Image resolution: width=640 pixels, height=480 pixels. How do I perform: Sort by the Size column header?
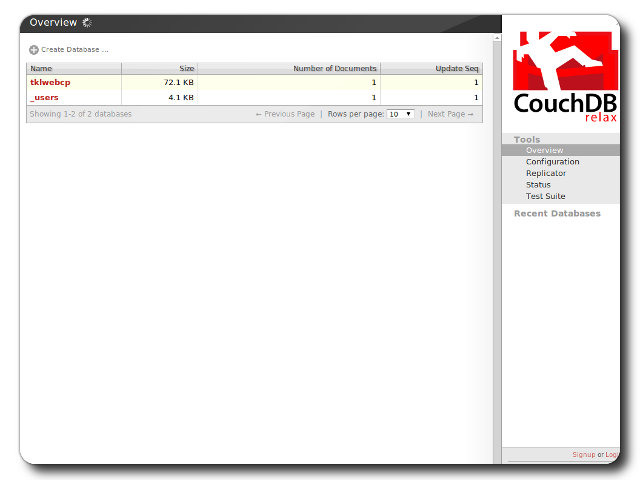click(186, 68)
